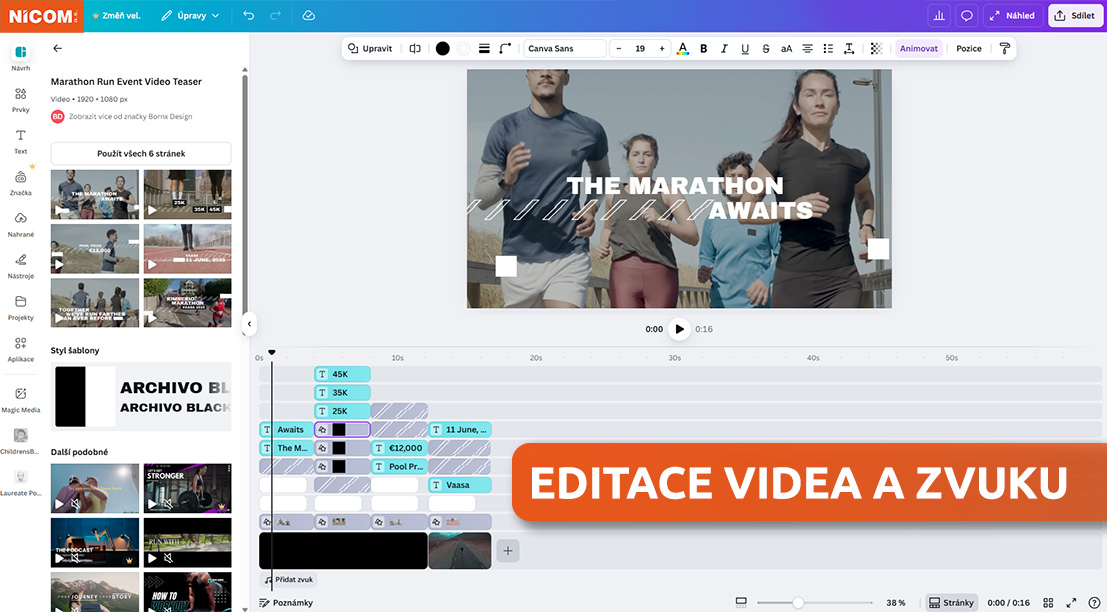Click the black fill color swatch
Viewport: 1107px width, 612px height.
(x=442, y=48)
